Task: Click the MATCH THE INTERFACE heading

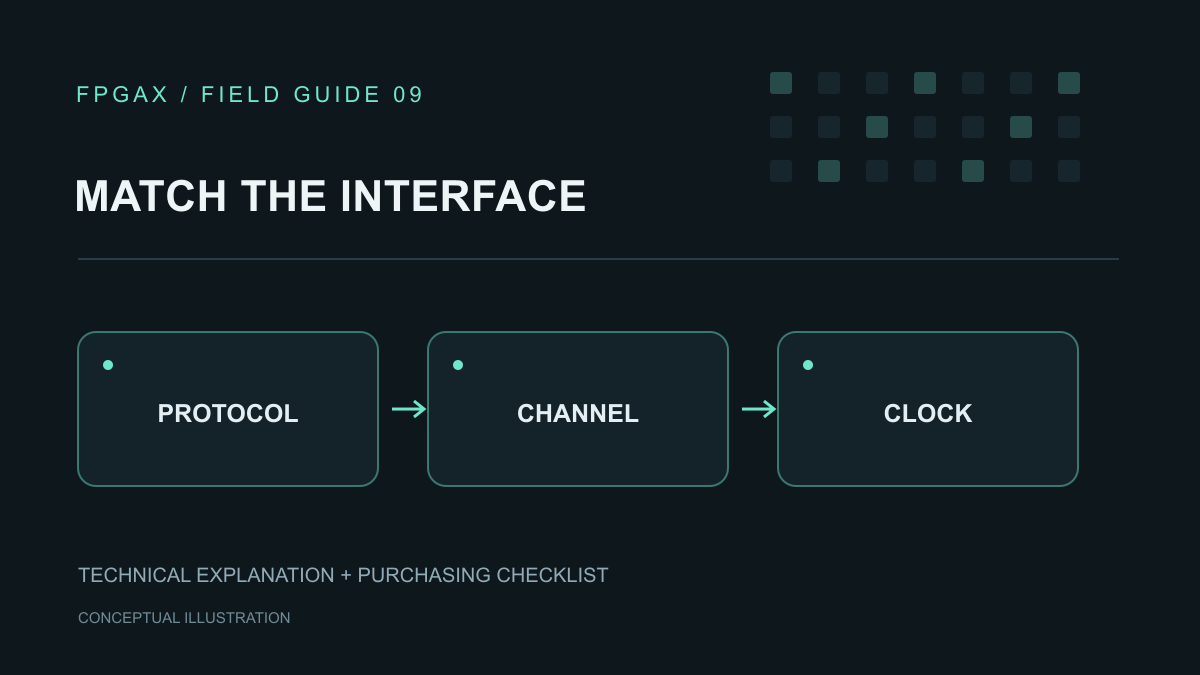Action: (331, 196)
